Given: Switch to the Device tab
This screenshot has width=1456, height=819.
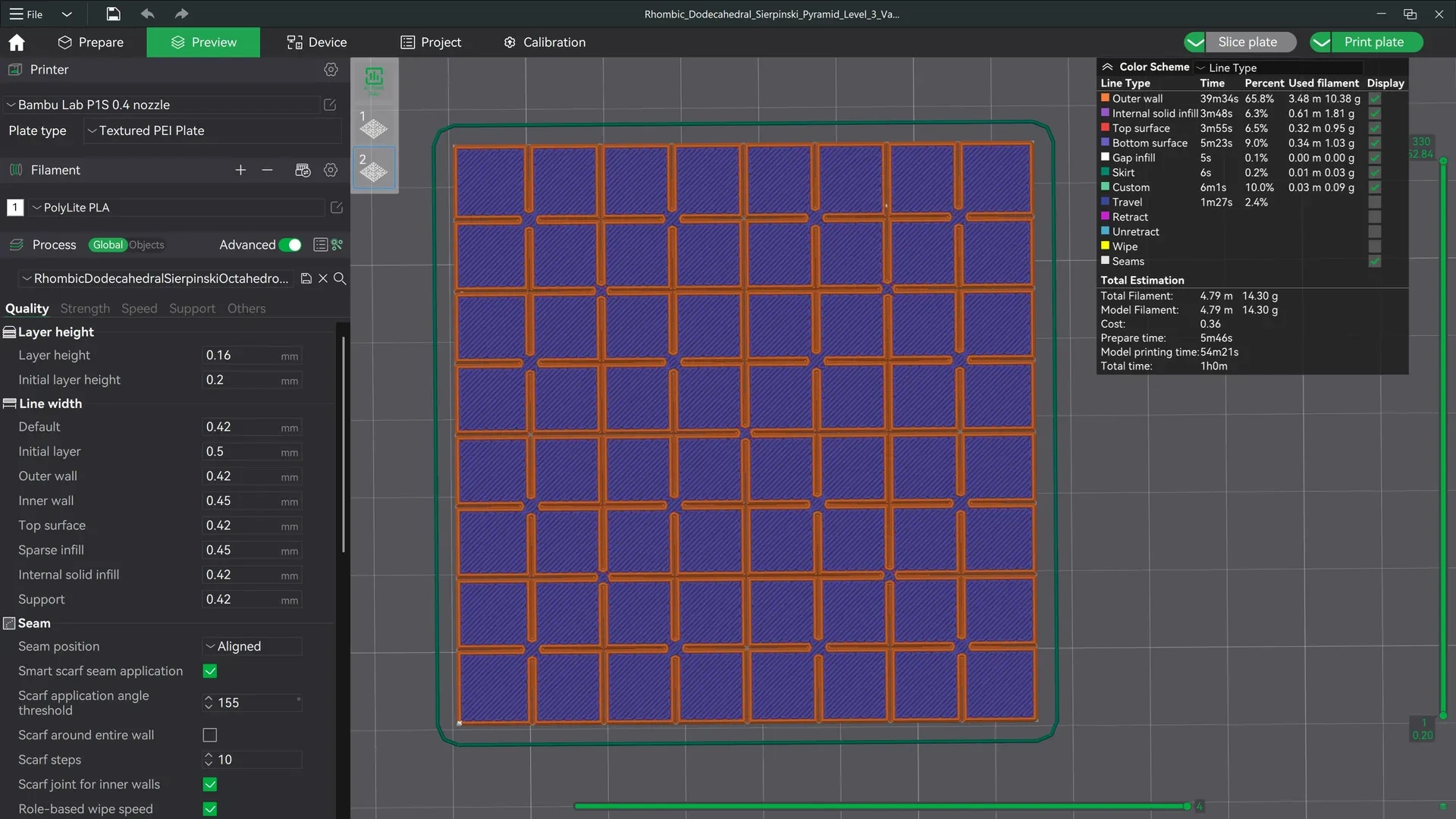Looking at the screenshot, I should point(317,42).
